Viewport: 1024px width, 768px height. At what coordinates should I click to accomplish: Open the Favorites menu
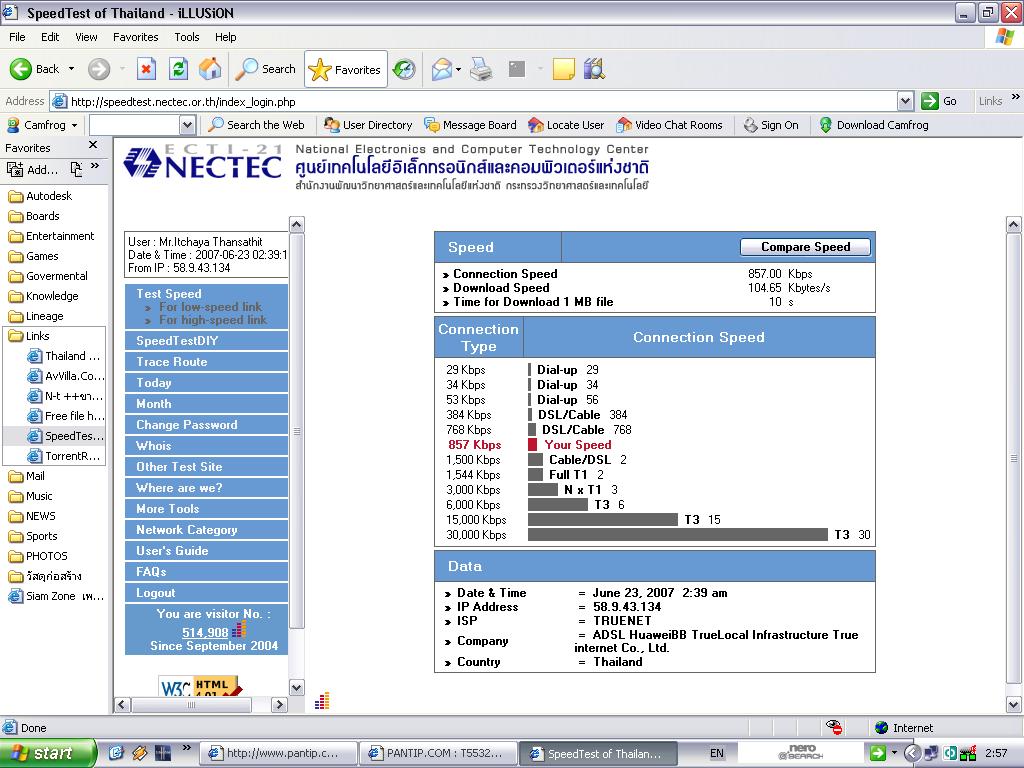pos(135,37)
